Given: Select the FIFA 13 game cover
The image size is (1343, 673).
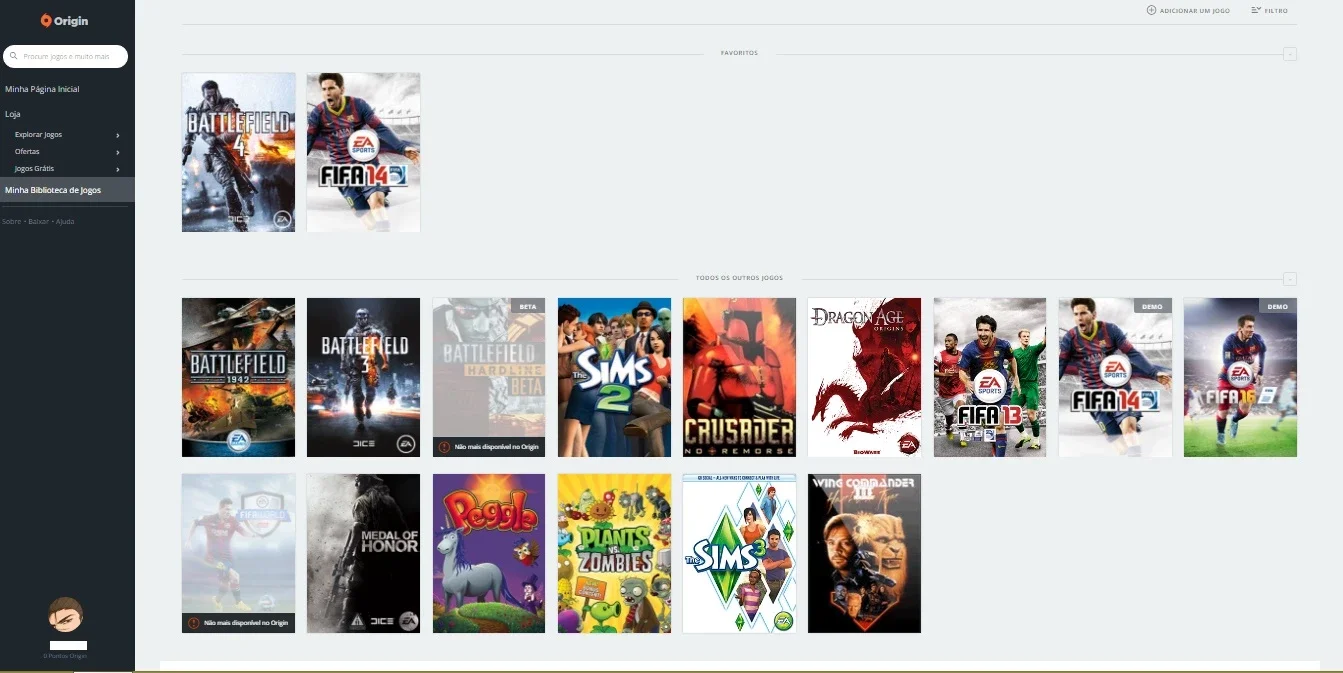Looking at the screenshot, I should click(x=990, y=377).
